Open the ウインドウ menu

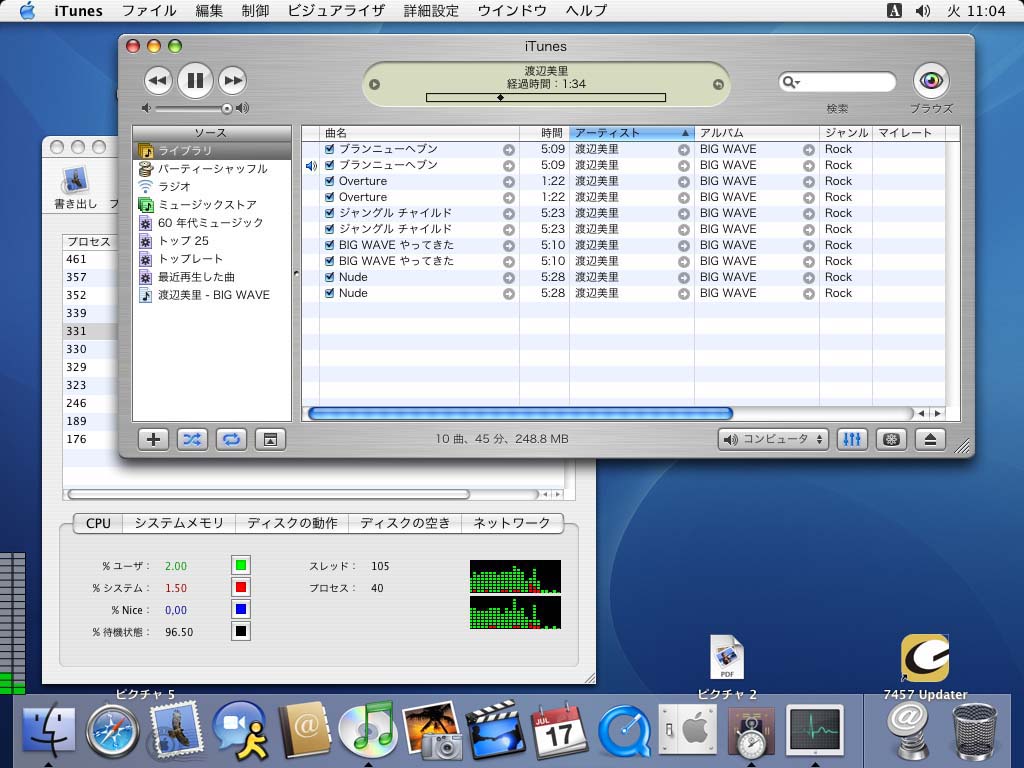(x=512, y=10)
